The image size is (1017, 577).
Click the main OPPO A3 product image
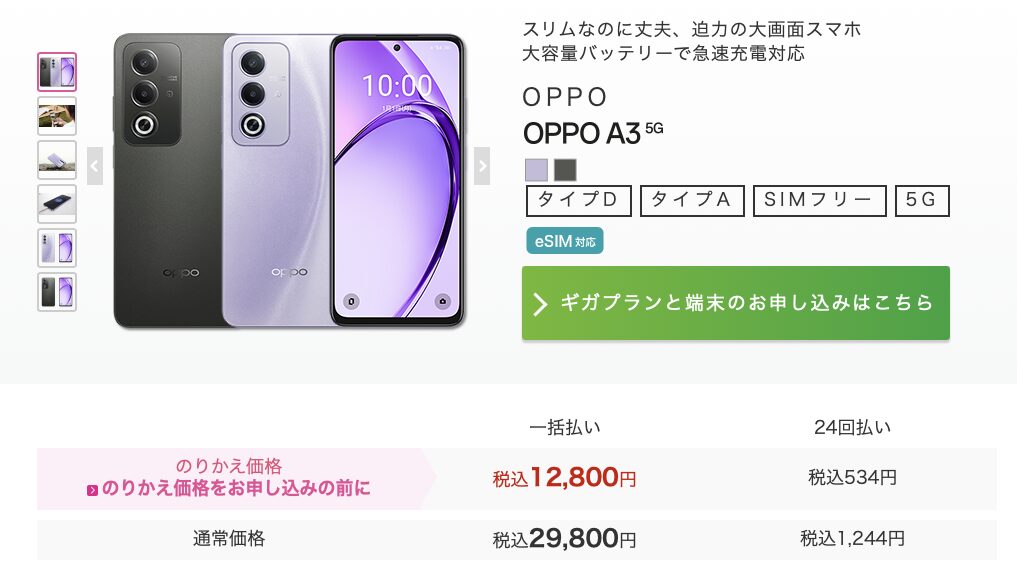[x=289, y=181]
